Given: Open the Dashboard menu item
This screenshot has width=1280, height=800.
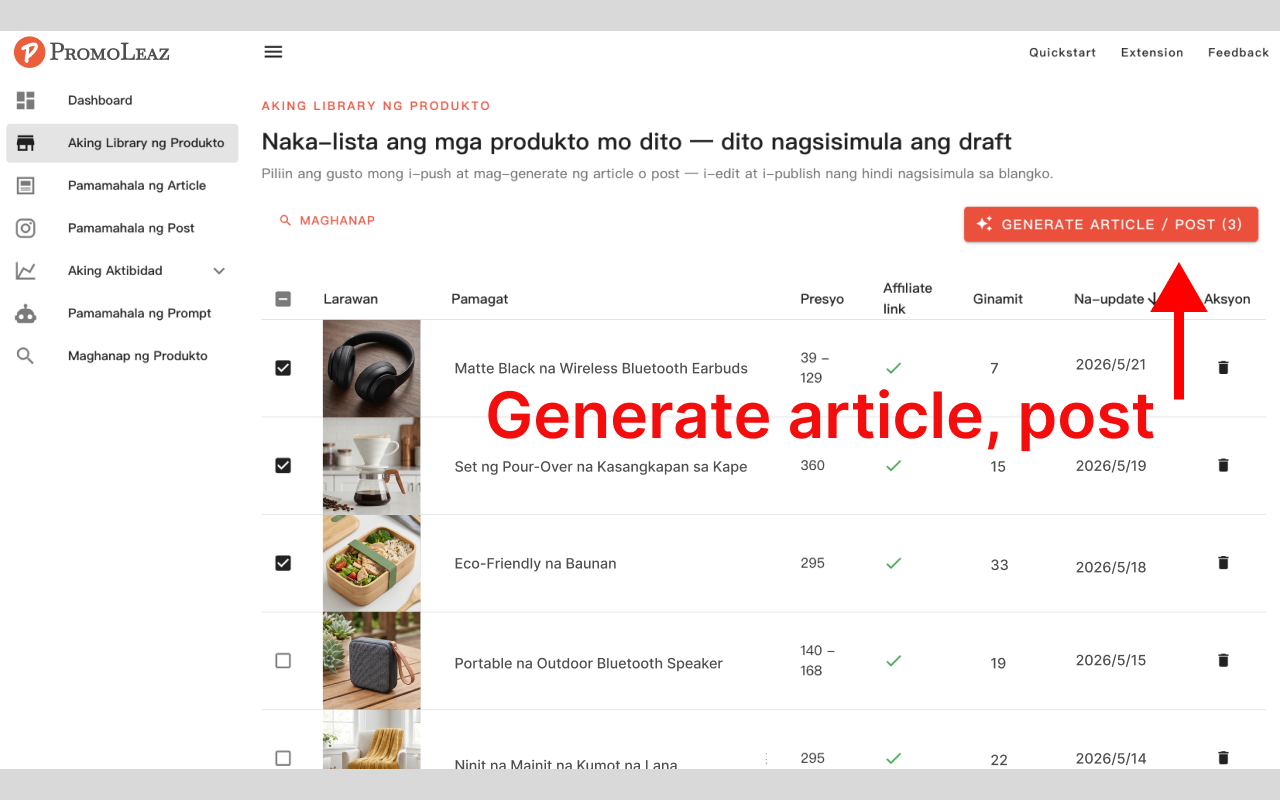Looking at the screenshot, I should click(x=122, y=100).
